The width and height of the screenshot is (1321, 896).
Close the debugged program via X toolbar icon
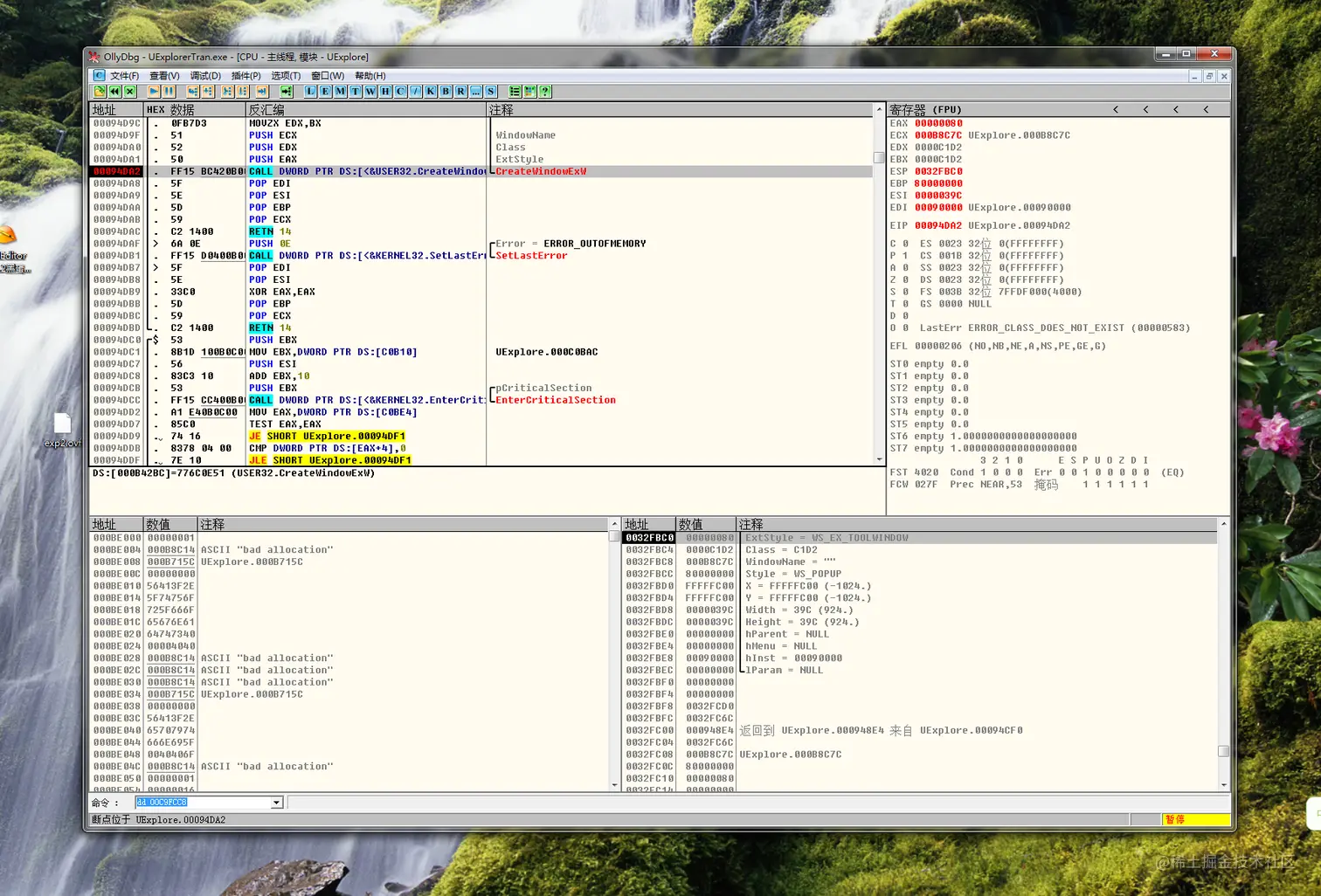click(x=130, y=91)
